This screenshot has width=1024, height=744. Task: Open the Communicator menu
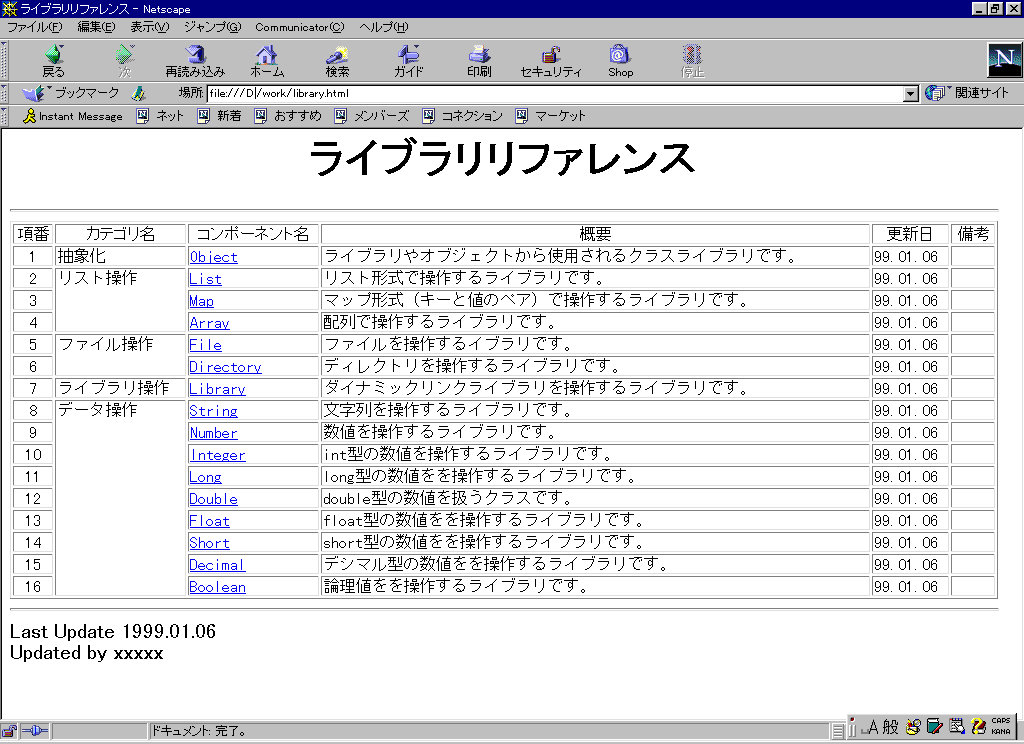(299, 27)
